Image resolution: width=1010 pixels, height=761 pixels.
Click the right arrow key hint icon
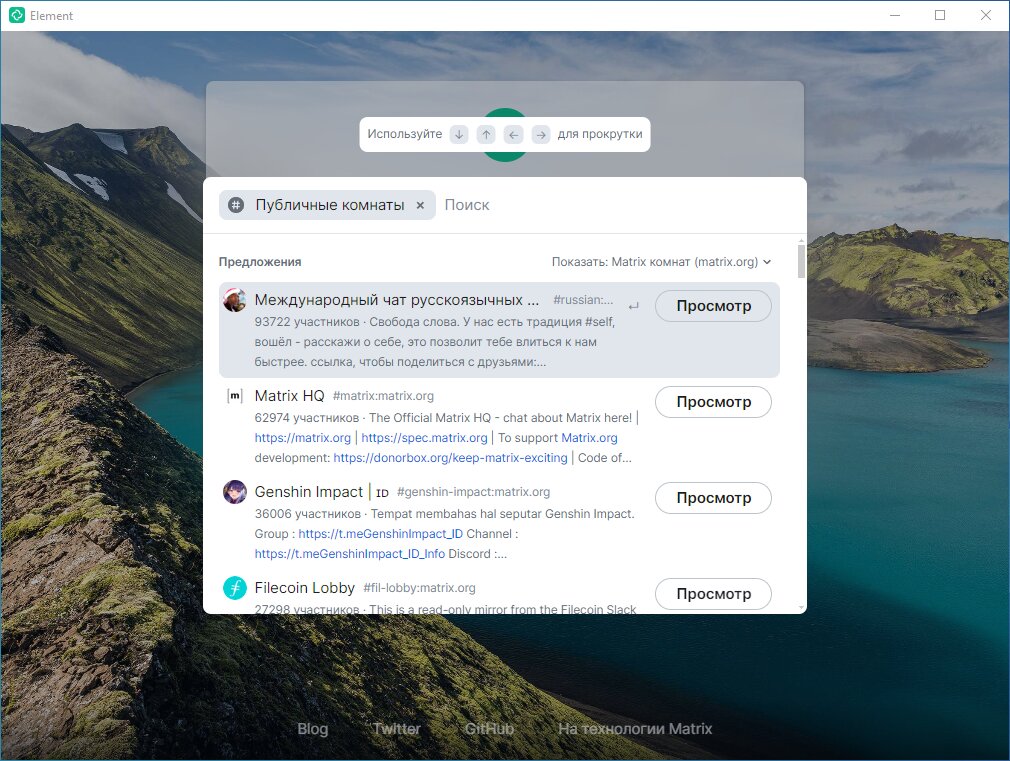click(x=541, y=135)
